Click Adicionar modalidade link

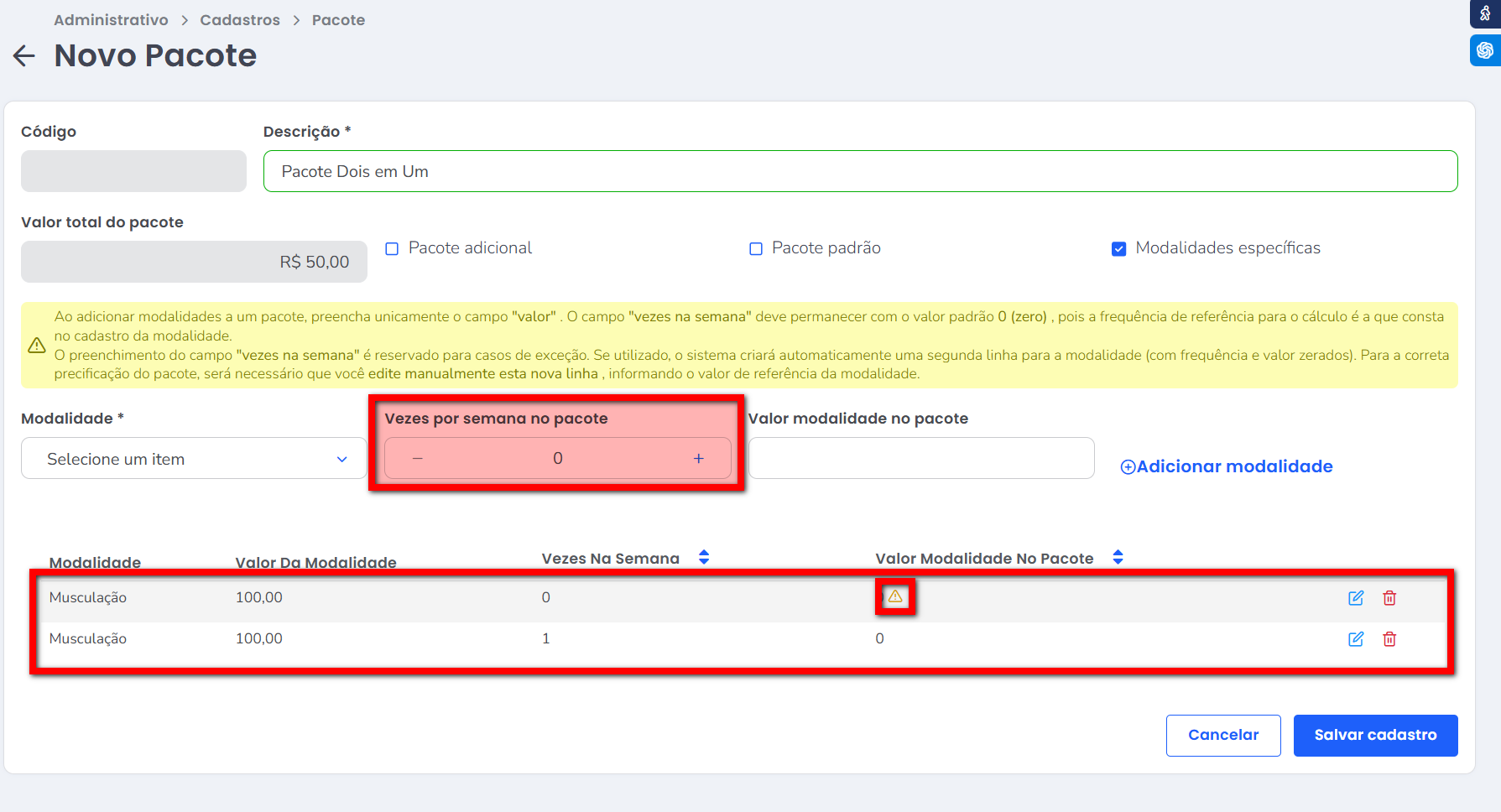point(1226,466)
